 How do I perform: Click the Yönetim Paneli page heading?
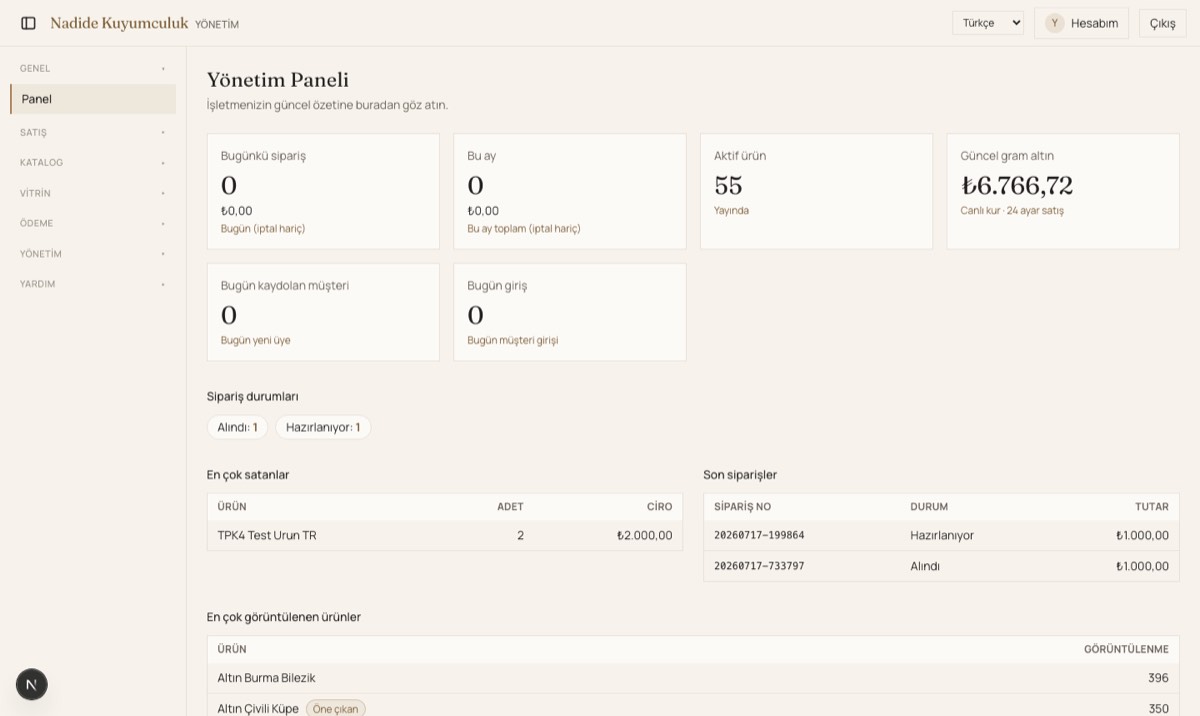click(x=278, y=80)
